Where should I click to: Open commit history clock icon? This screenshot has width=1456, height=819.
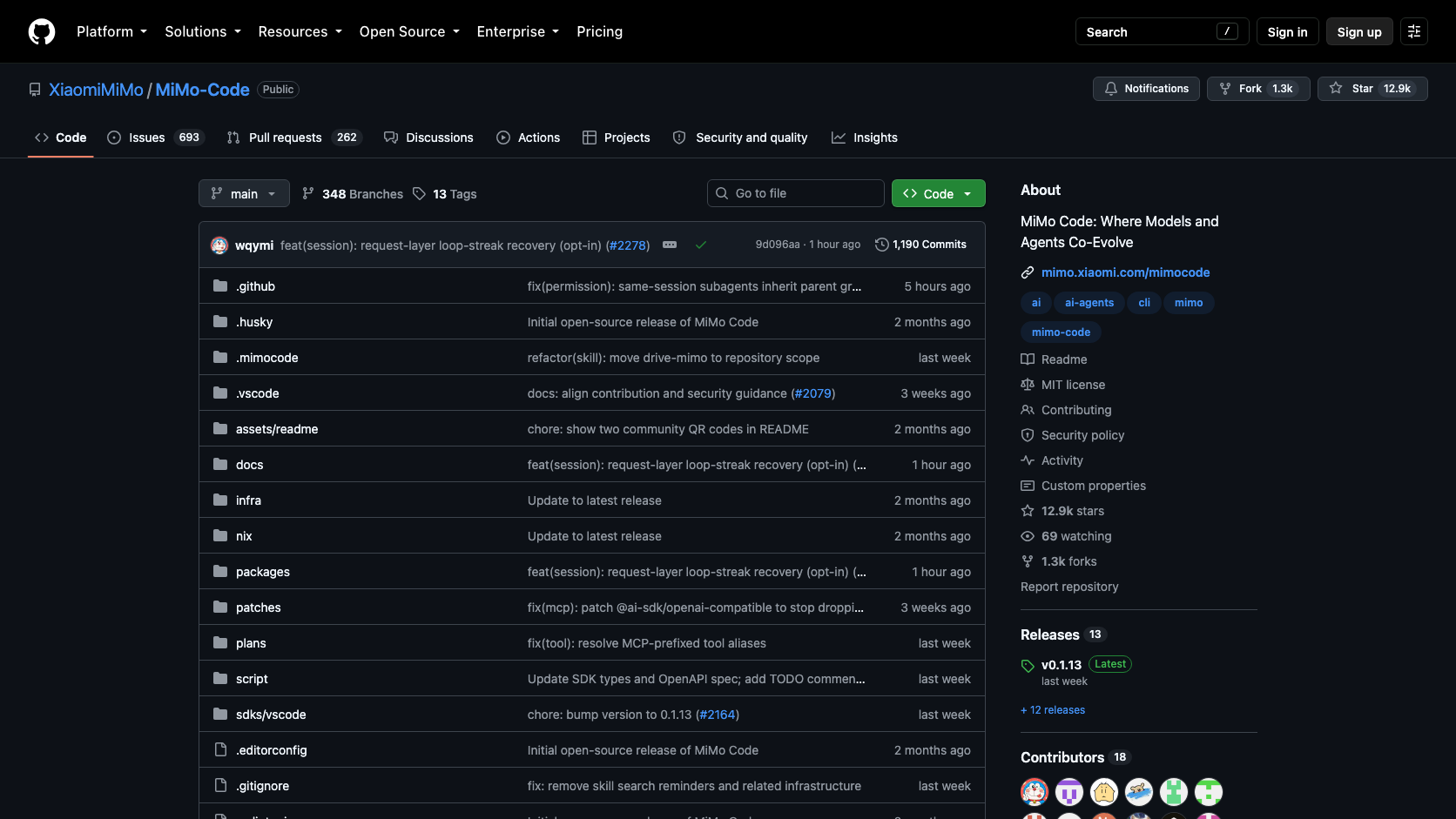click(882, 245)
